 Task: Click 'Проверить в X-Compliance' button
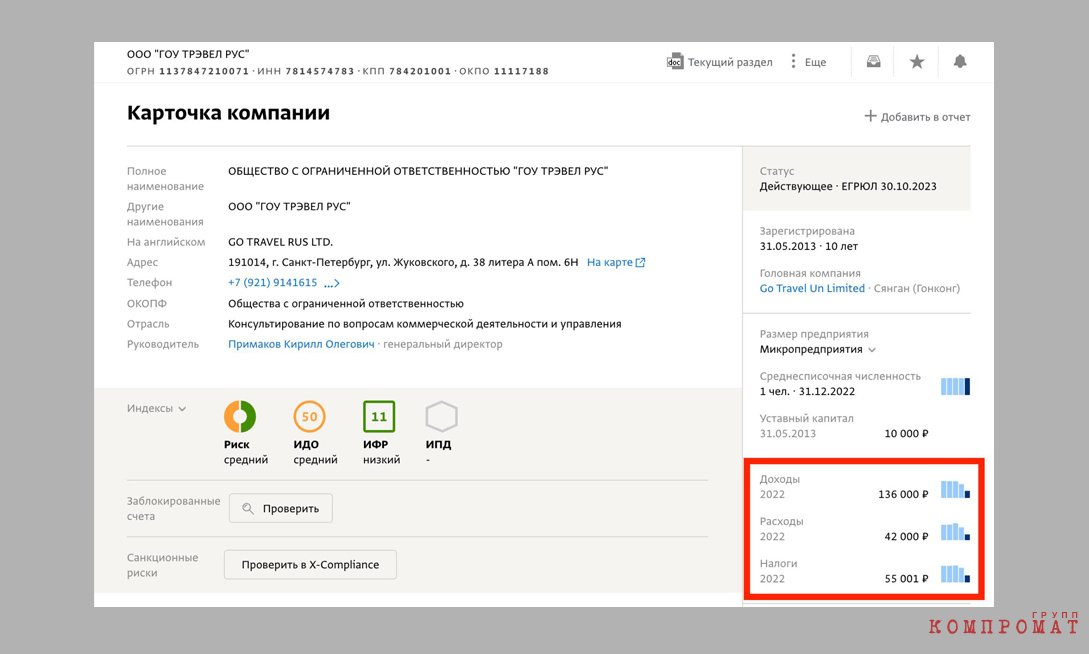[310, 564]
